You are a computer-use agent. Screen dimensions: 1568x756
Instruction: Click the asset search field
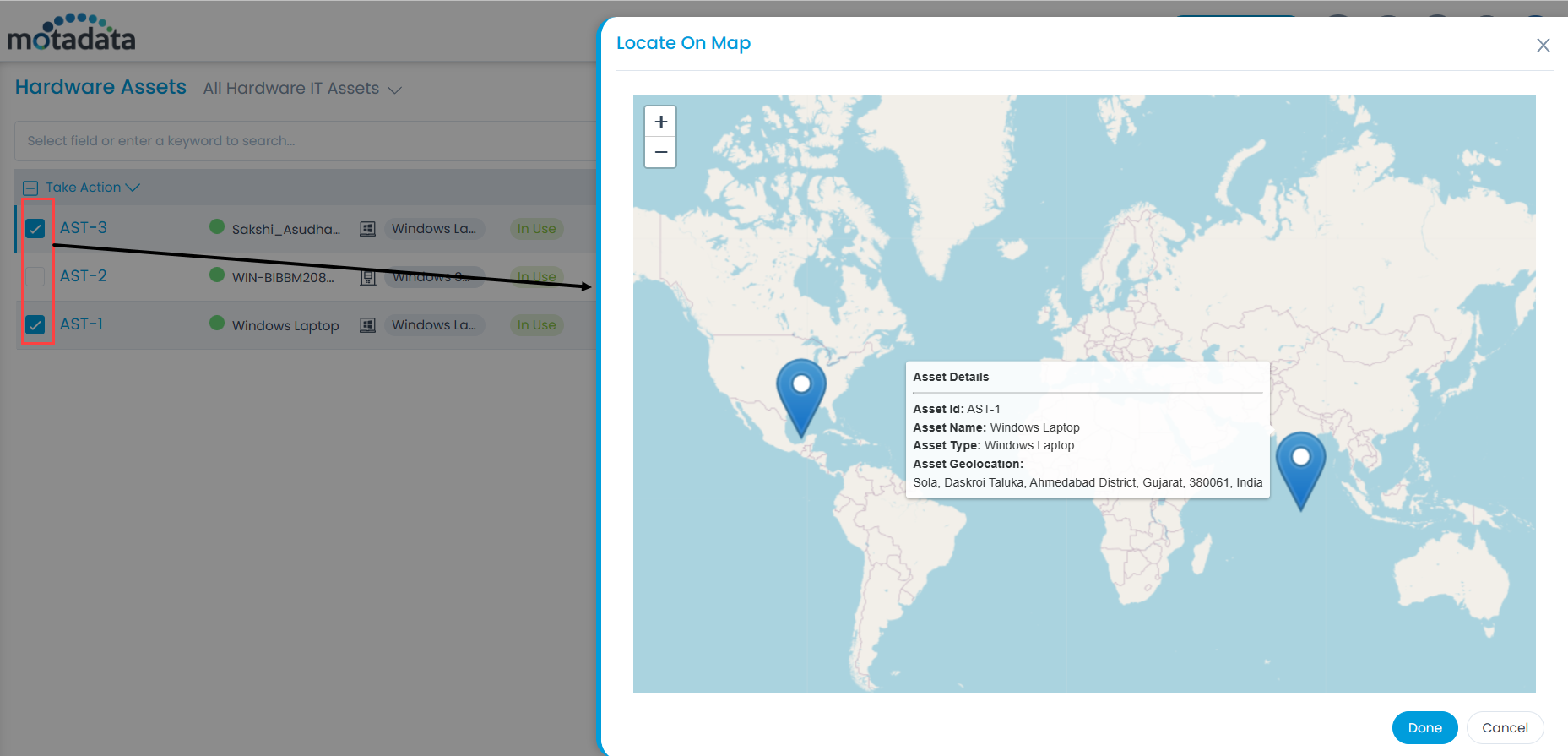click(306, 141)
